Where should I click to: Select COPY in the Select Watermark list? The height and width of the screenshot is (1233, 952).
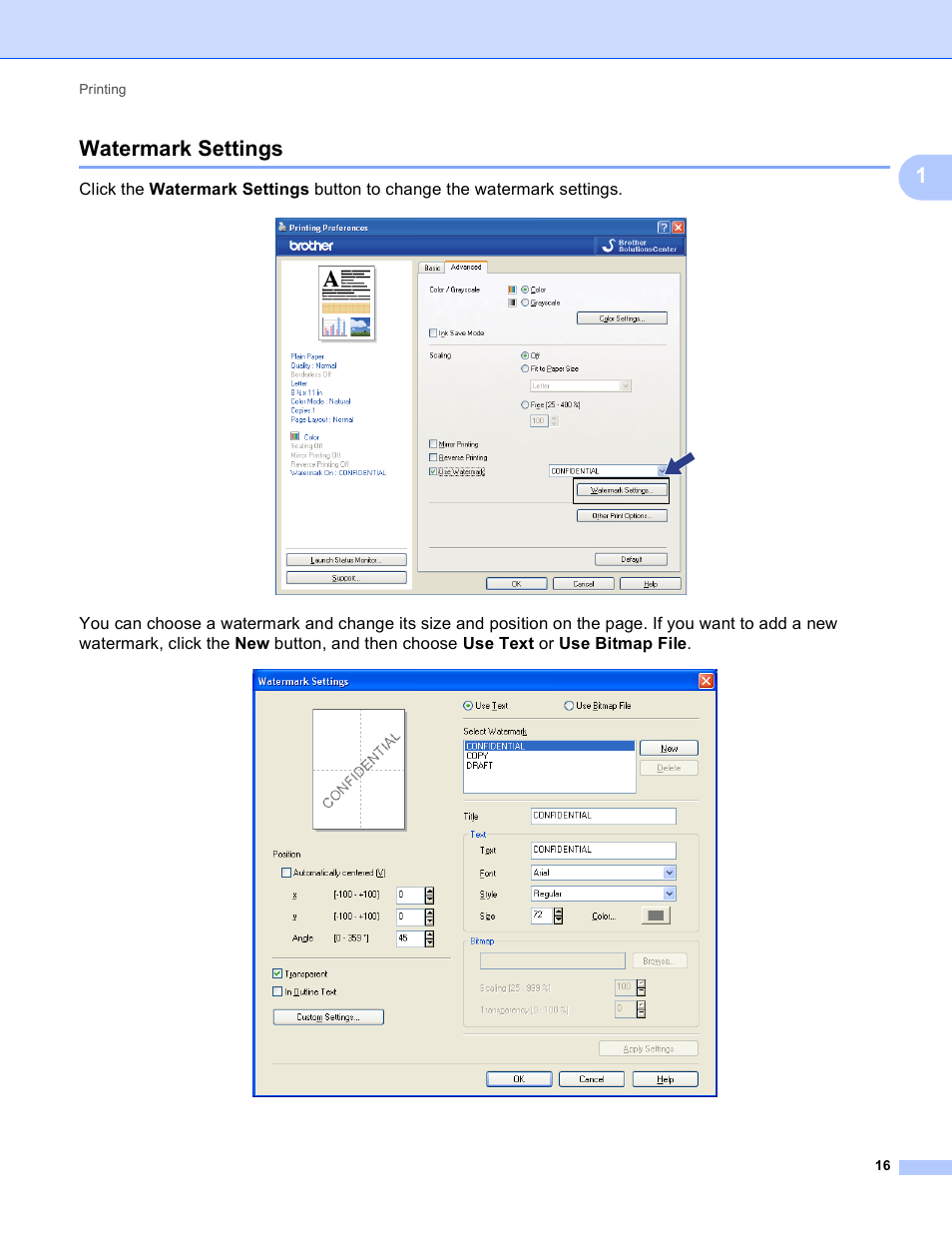pos(550,756)
